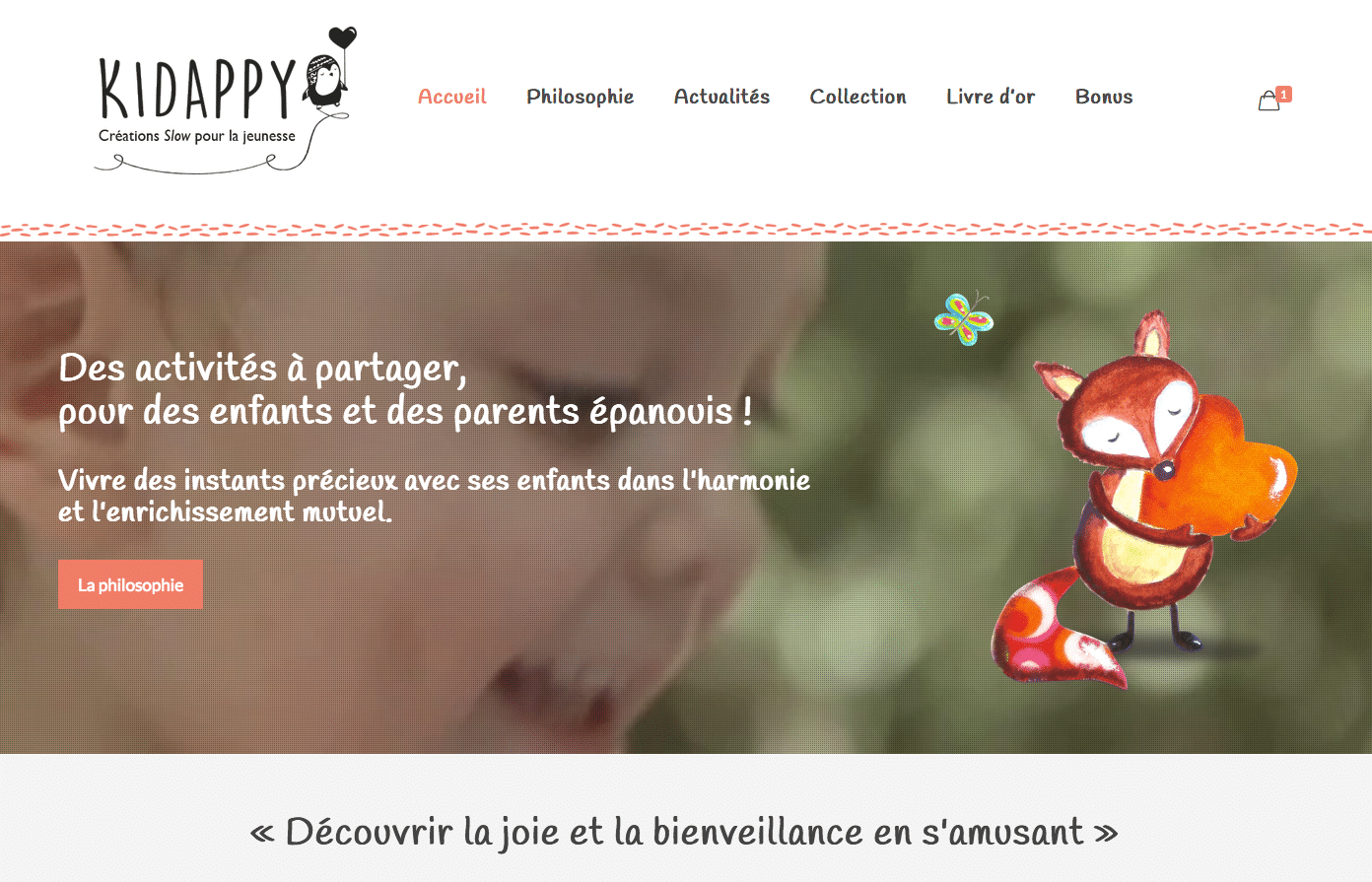Screen dimensions: 1372x882
Task: Click the headline Des activités à partager
Action: tap(262, 369)
